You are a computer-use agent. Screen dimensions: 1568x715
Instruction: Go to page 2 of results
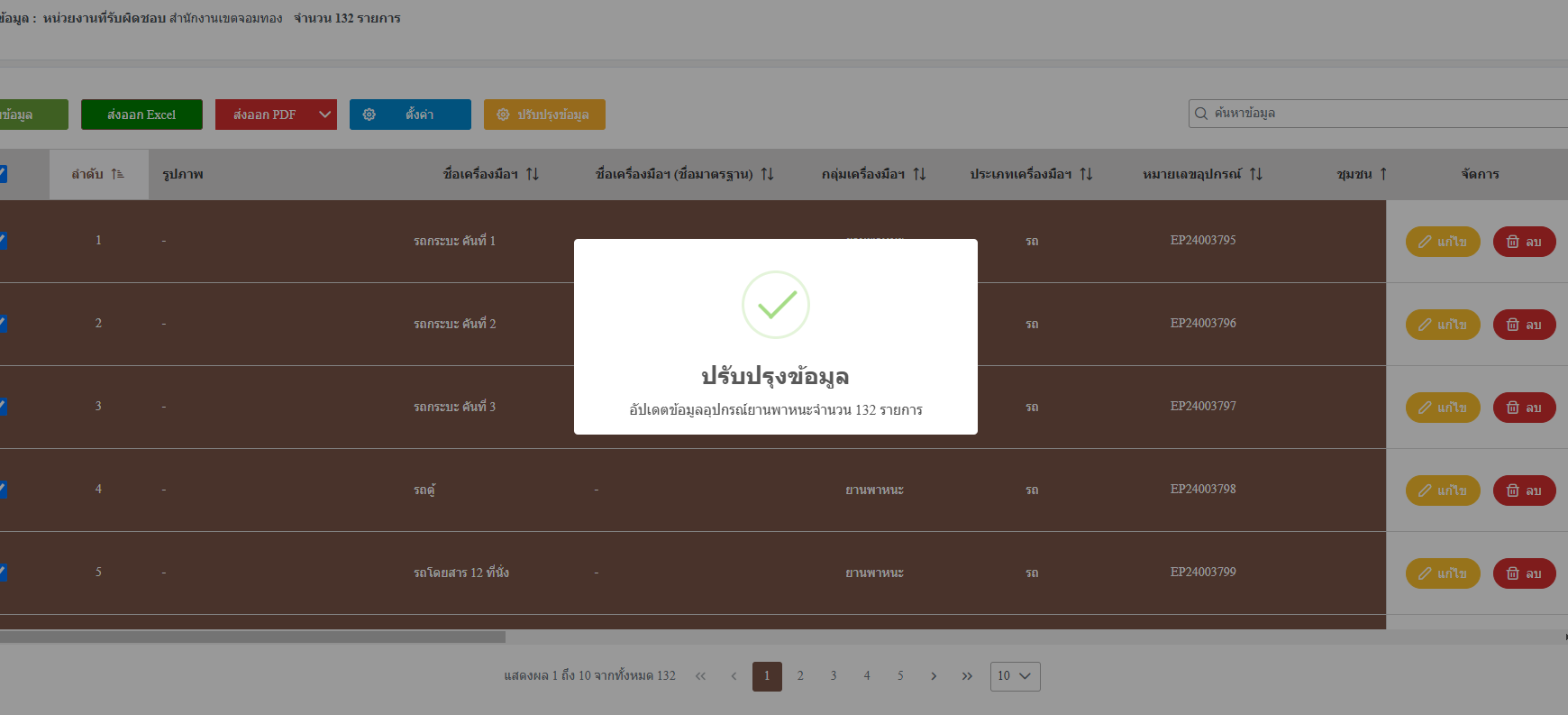800,676
